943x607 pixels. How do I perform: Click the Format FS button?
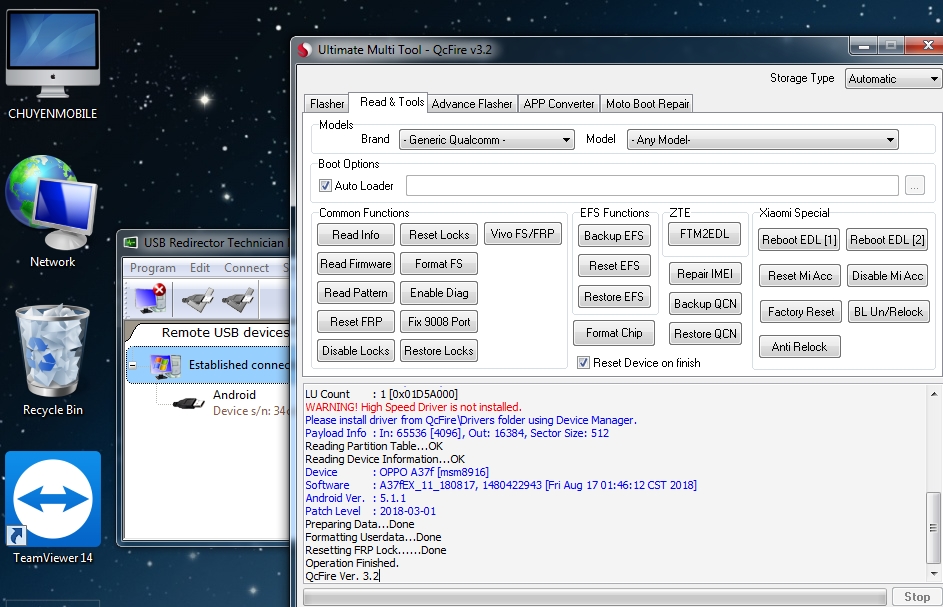tap(439, 263)
